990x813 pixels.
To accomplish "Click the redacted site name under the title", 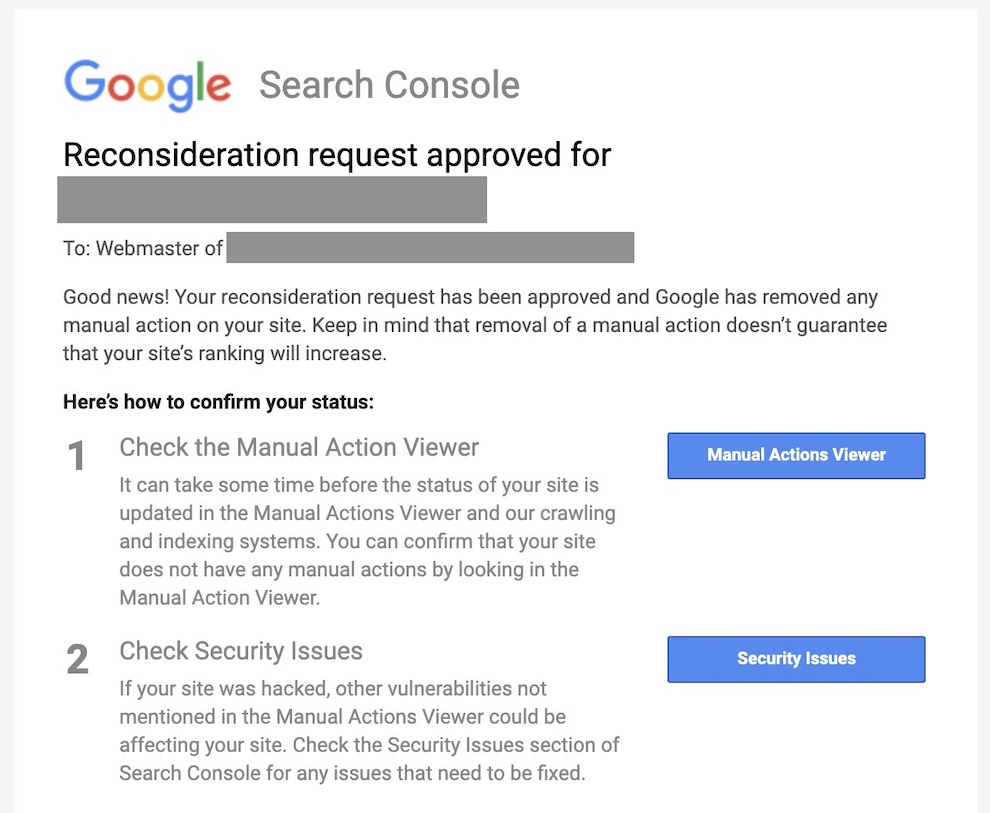I will pyautogui.click(x=272, y=200).
